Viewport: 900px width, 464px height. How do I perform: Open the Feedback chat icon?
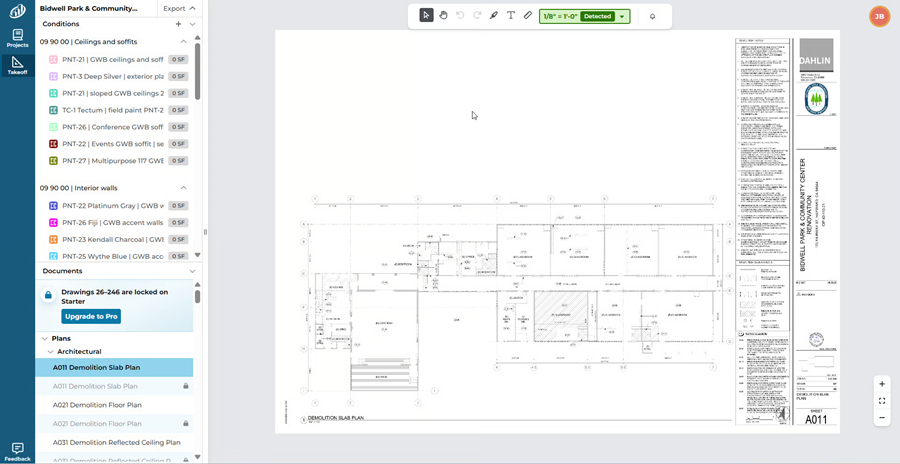pos(17,452)
